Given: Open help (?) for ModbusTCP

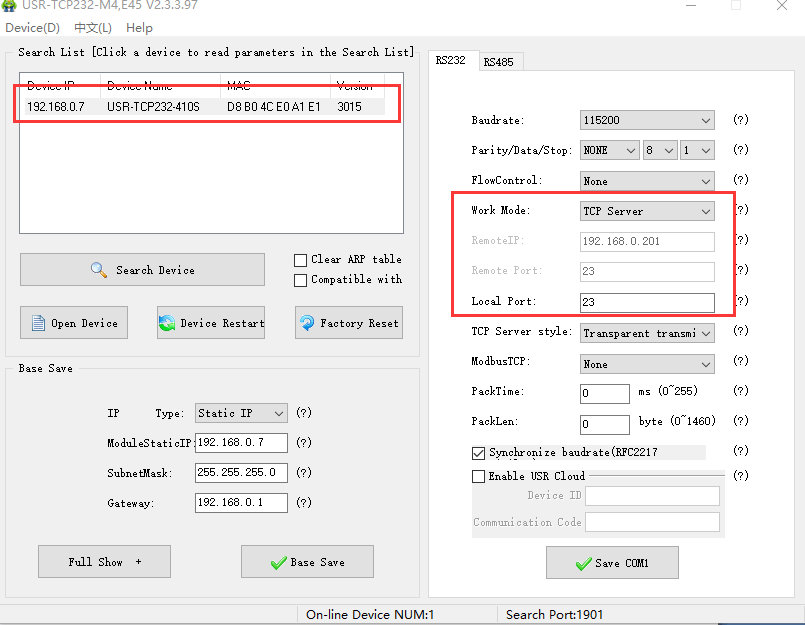Looking at the screenshot, I should tap(741, 361).
